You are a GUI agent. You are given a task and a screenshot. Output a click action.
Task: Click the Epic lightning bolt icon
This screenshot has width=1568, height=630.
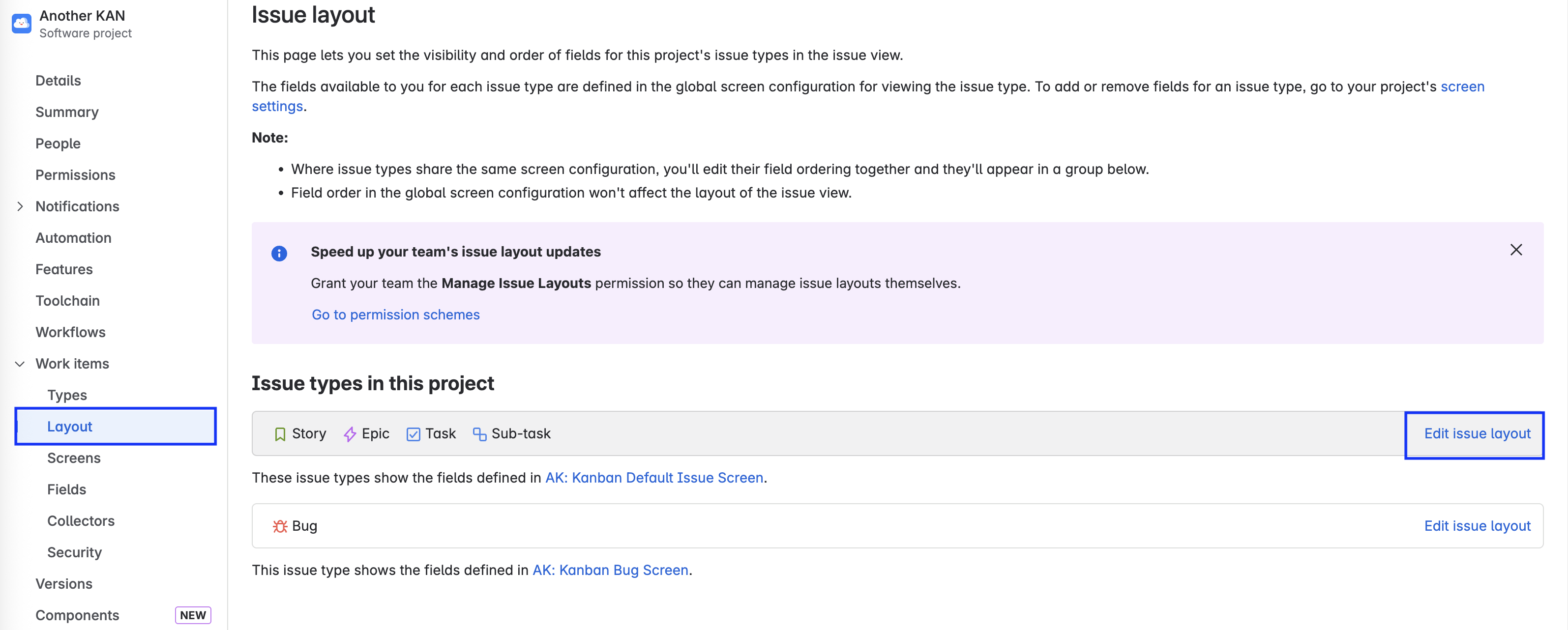pyautogui.click(x=350, y=434)
